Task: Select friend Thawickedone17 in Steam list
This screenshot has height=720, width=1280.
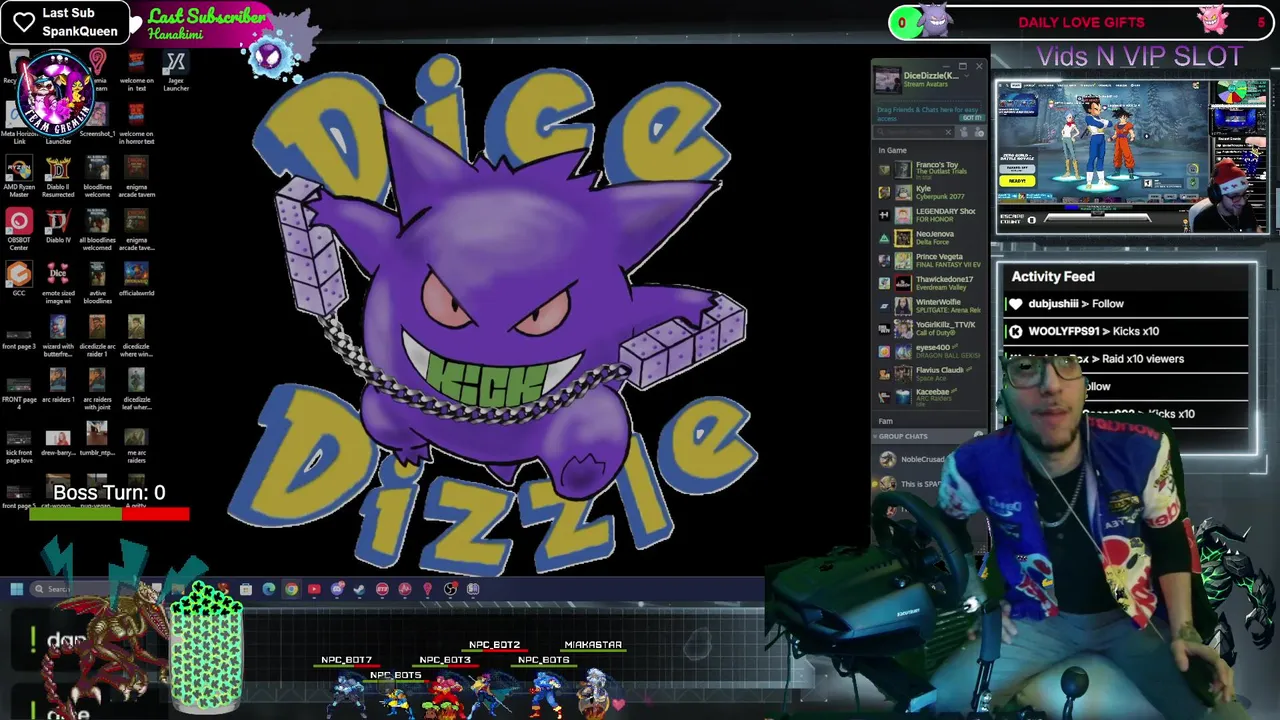Action: [x=930, y=283]
